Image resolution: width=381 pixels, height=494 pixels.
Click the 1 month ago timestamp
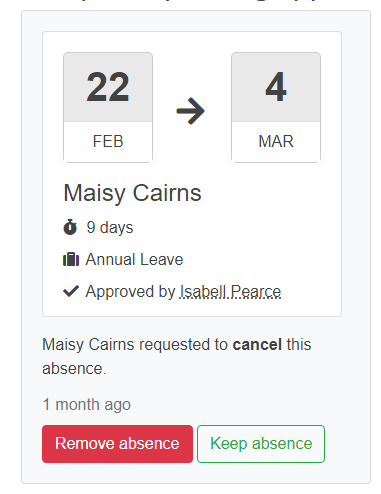point(87,405)
